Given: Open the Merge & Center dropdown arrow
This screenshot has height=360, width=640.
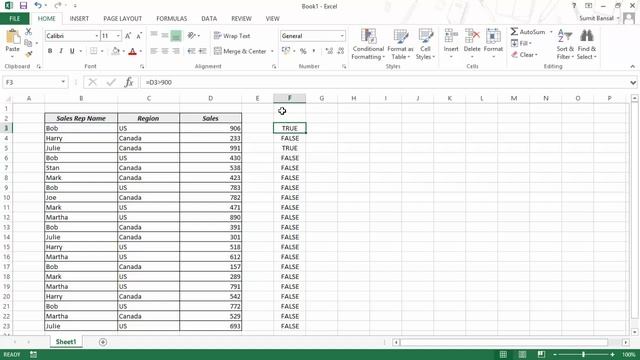Looking at the screenshot, I should (x=272, y=51).
